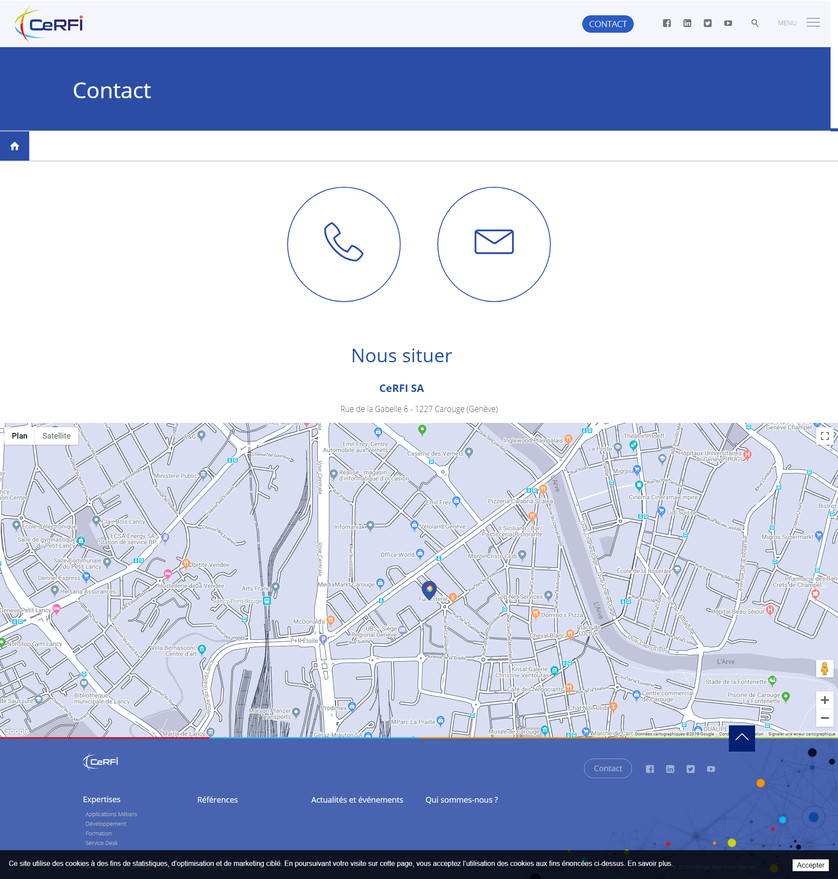Open Formation footer link
Image resolution: width=838 pixels, height=879 pixels.
pyautogui.click(x=99, y=833)
